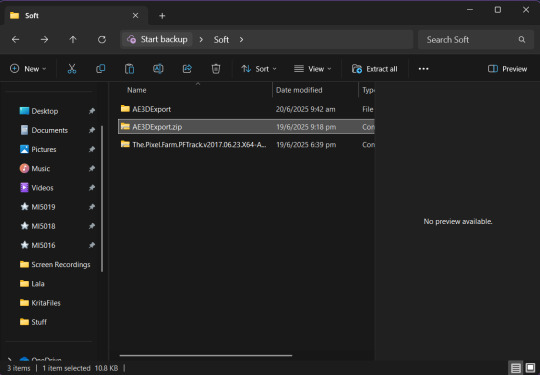Click the search magnifier icon

522,40
